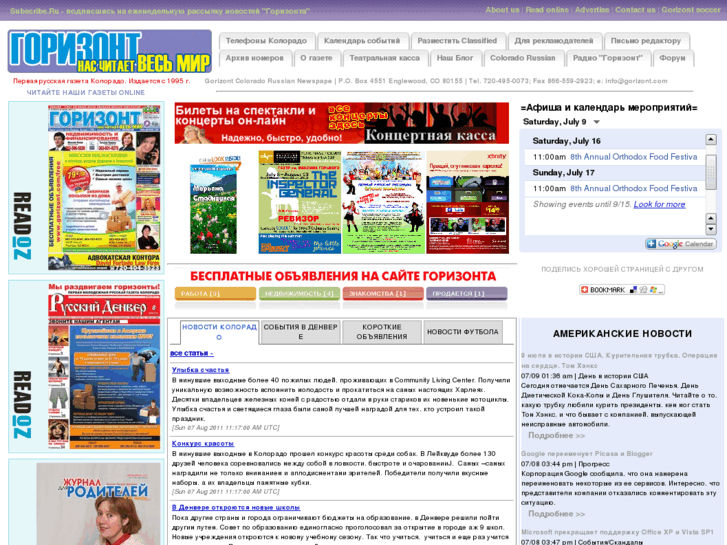Viewport: 727px width, 545px height.
Task: Open the Contact us link
Action: click(635, 10)
